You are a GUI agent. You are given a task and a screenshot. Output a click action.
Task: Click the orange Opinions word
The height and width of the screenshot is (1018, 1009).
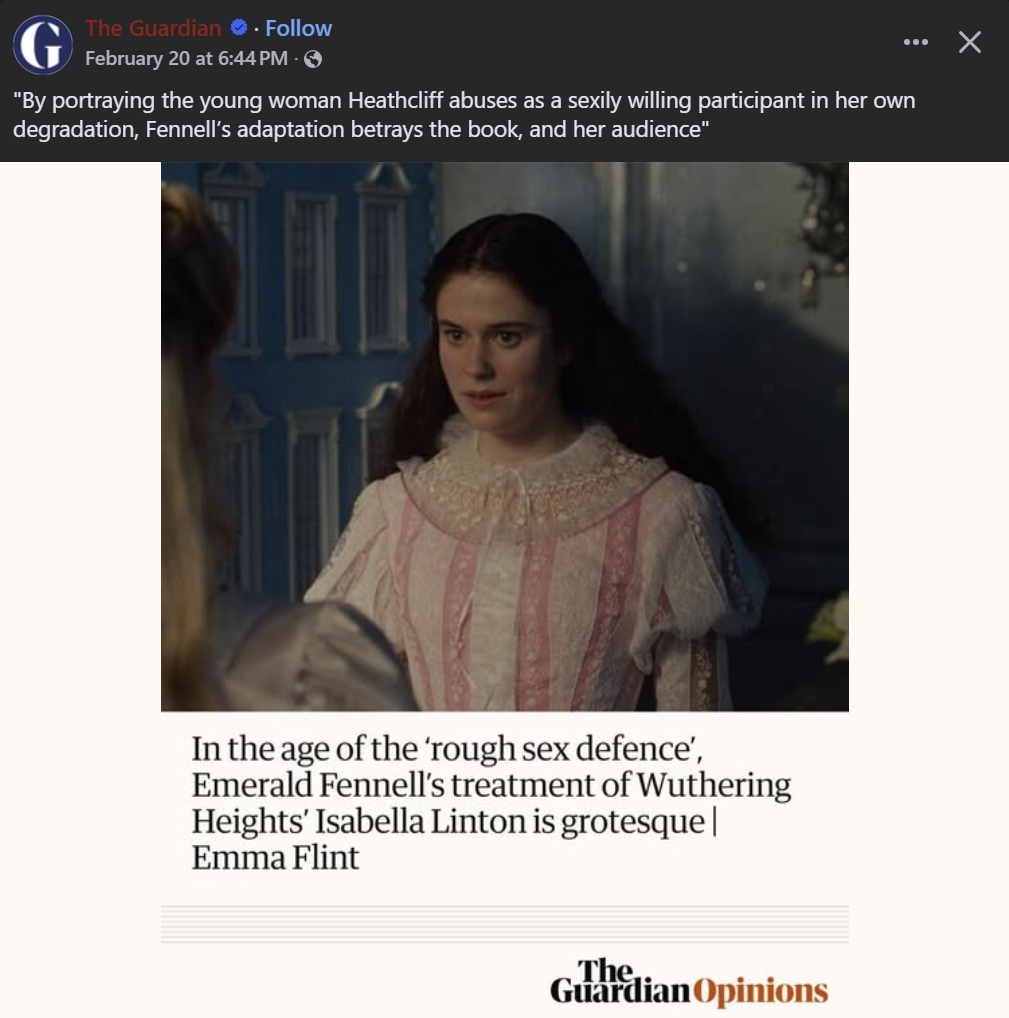pyautogui.click(x=760, y=991)
